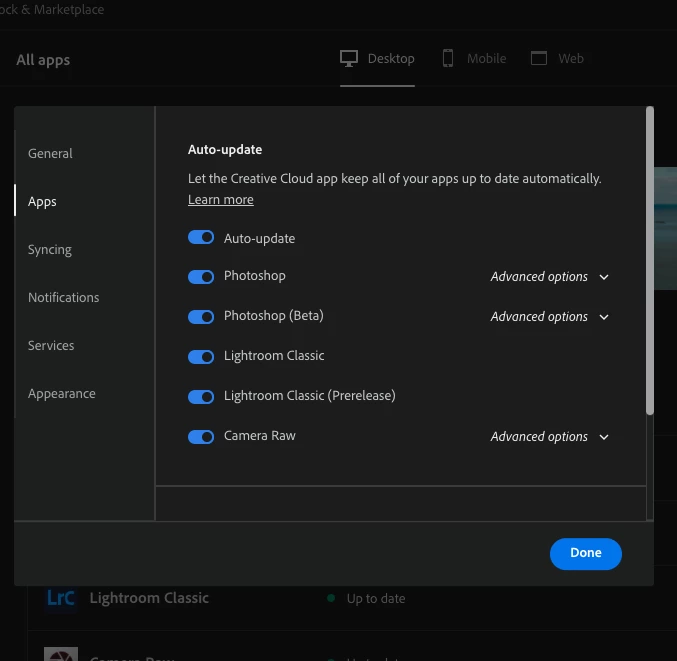Click the Desktop monitor icon
This screenshot has width=677, height=661.
click(348, 58)
